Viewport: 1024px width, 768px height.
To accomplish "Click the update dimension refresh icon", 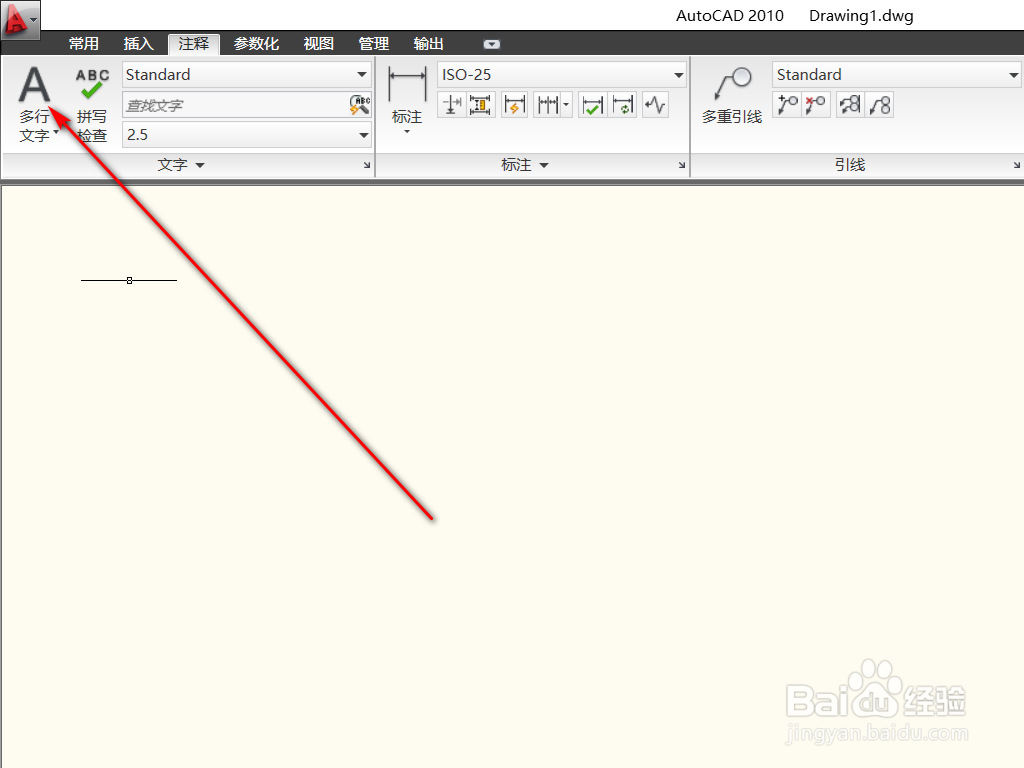I will (x=622, y=104).
